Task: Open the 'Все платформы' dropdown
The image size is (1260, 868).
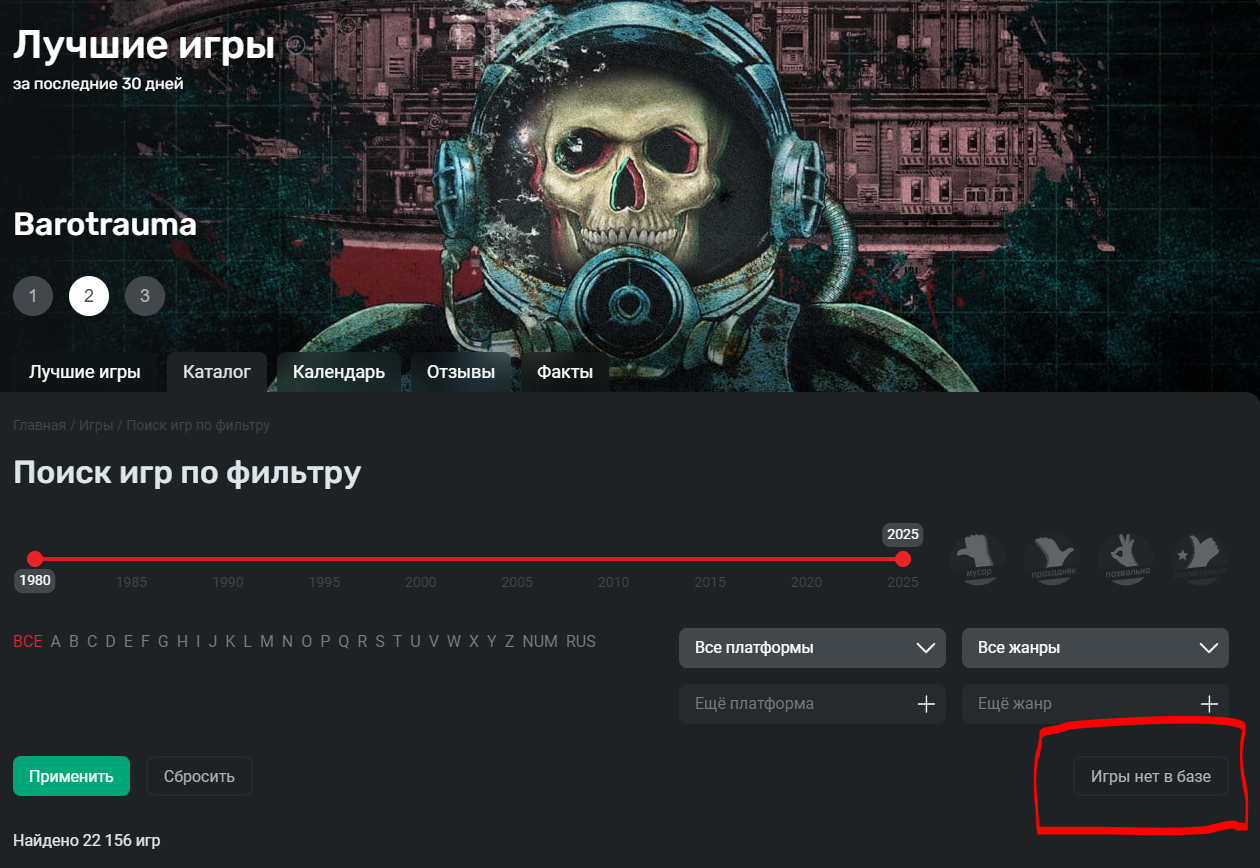Action: tap(812, 648)
